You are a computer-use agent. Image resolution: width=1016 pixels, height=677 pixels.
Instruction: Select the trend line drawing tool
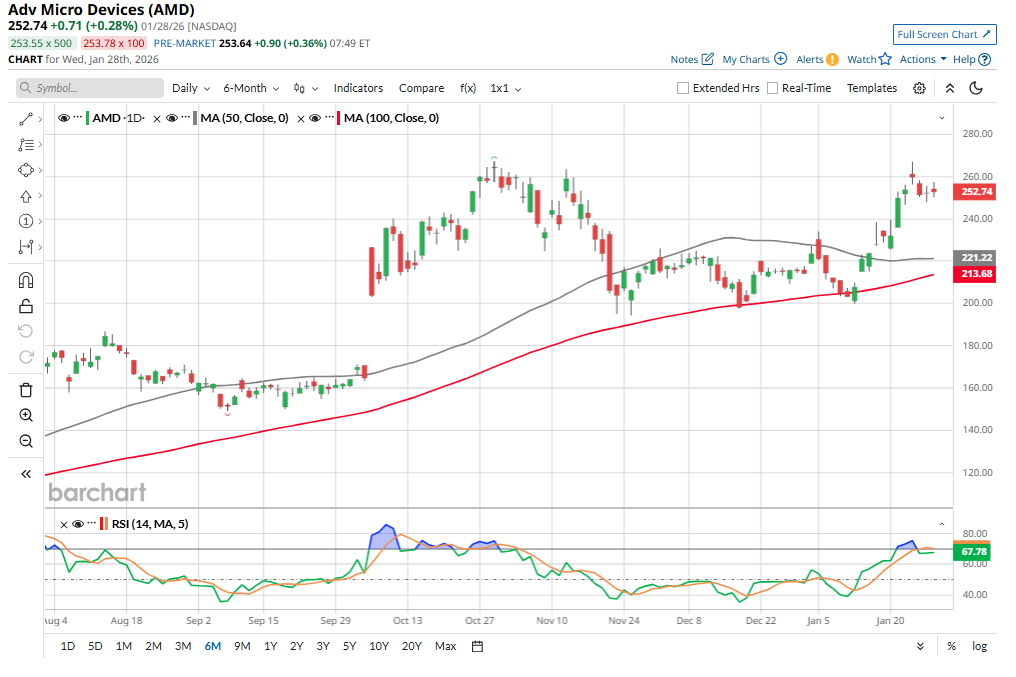(x=26, y=119)
